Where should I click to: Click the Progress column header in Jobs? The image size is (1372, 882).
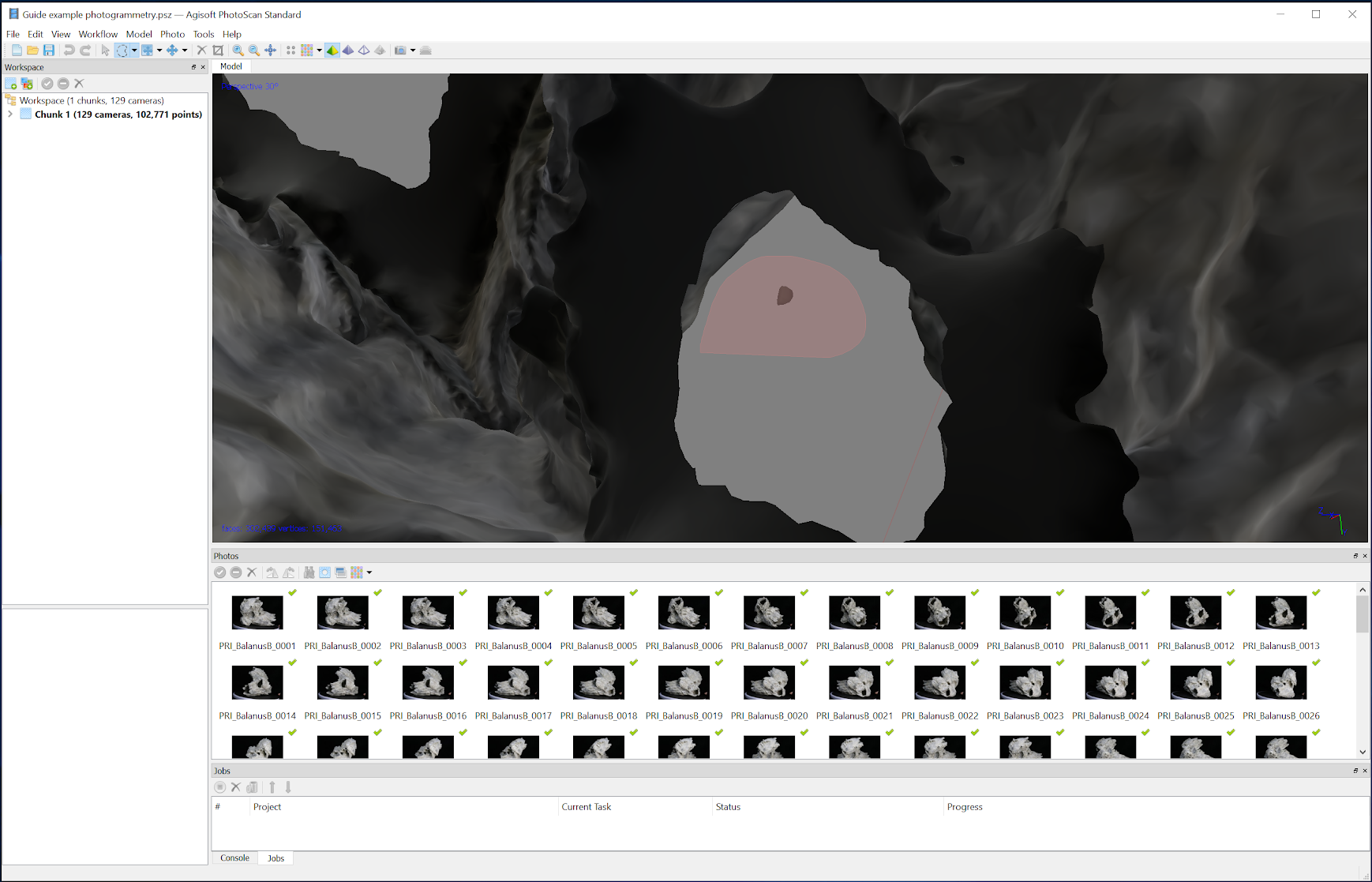coord(1156,807)
